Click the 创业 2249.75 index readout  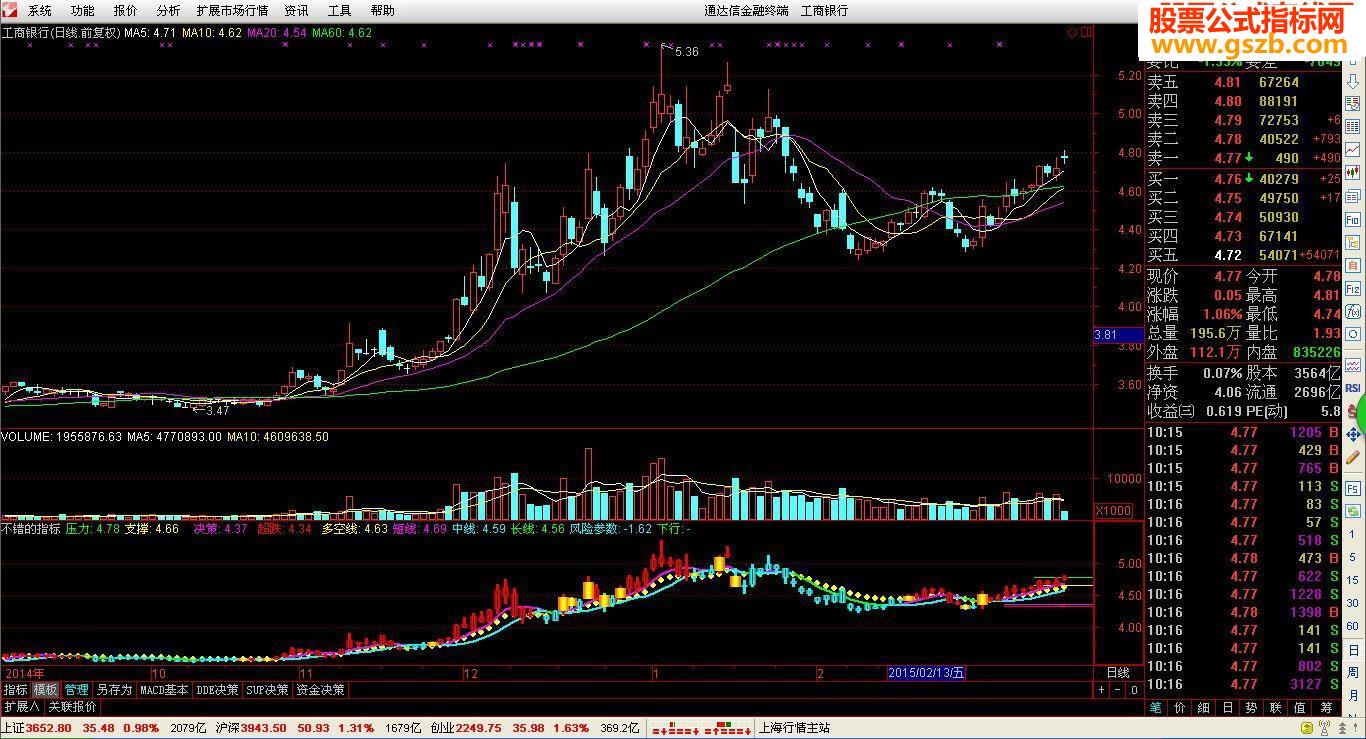[465, 728]
